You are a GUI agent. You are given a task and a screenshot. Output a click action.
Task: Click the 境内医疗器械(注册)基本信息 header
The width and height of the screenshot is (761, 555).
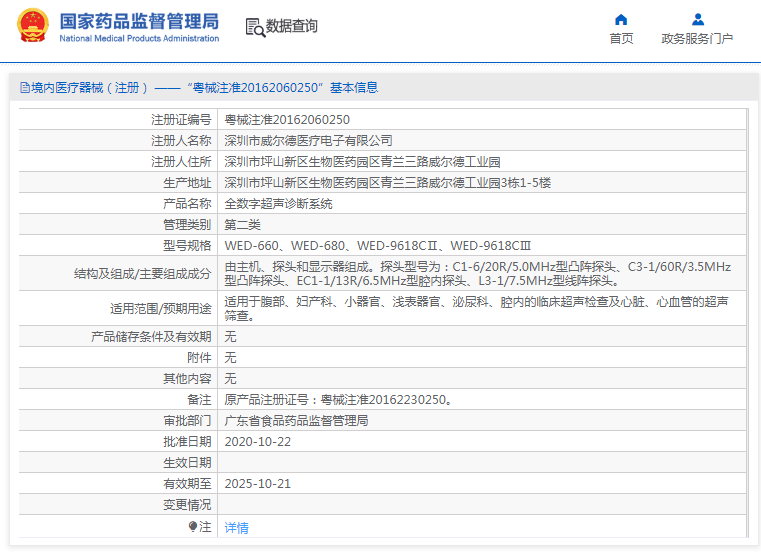(199, 88)
